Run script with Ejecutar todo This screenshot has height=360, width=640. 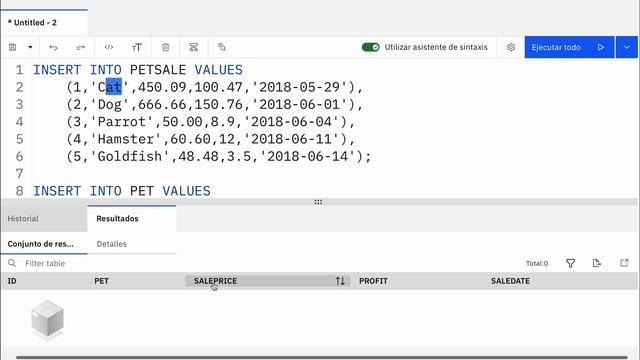point(569,47)
